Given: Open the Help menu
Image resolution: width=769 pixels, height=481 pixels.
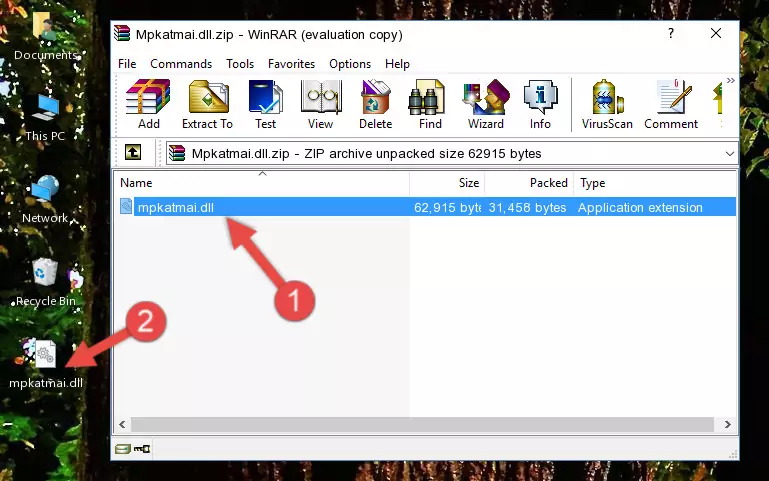Looking at the screenshot, I should click(397, 64).
